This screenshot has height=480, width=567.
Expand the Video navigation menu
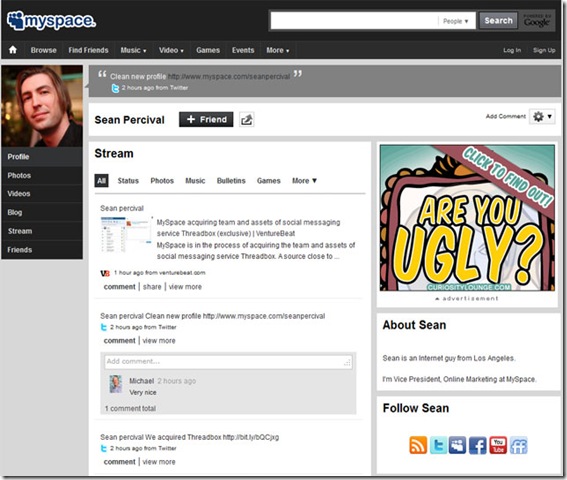[171, 50]
